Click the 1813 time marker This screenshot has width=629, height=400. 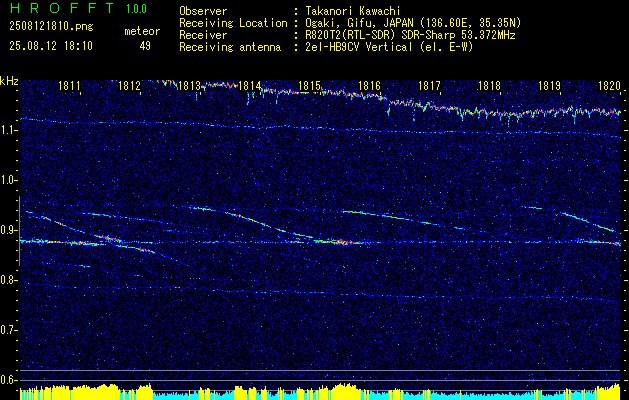189,85
